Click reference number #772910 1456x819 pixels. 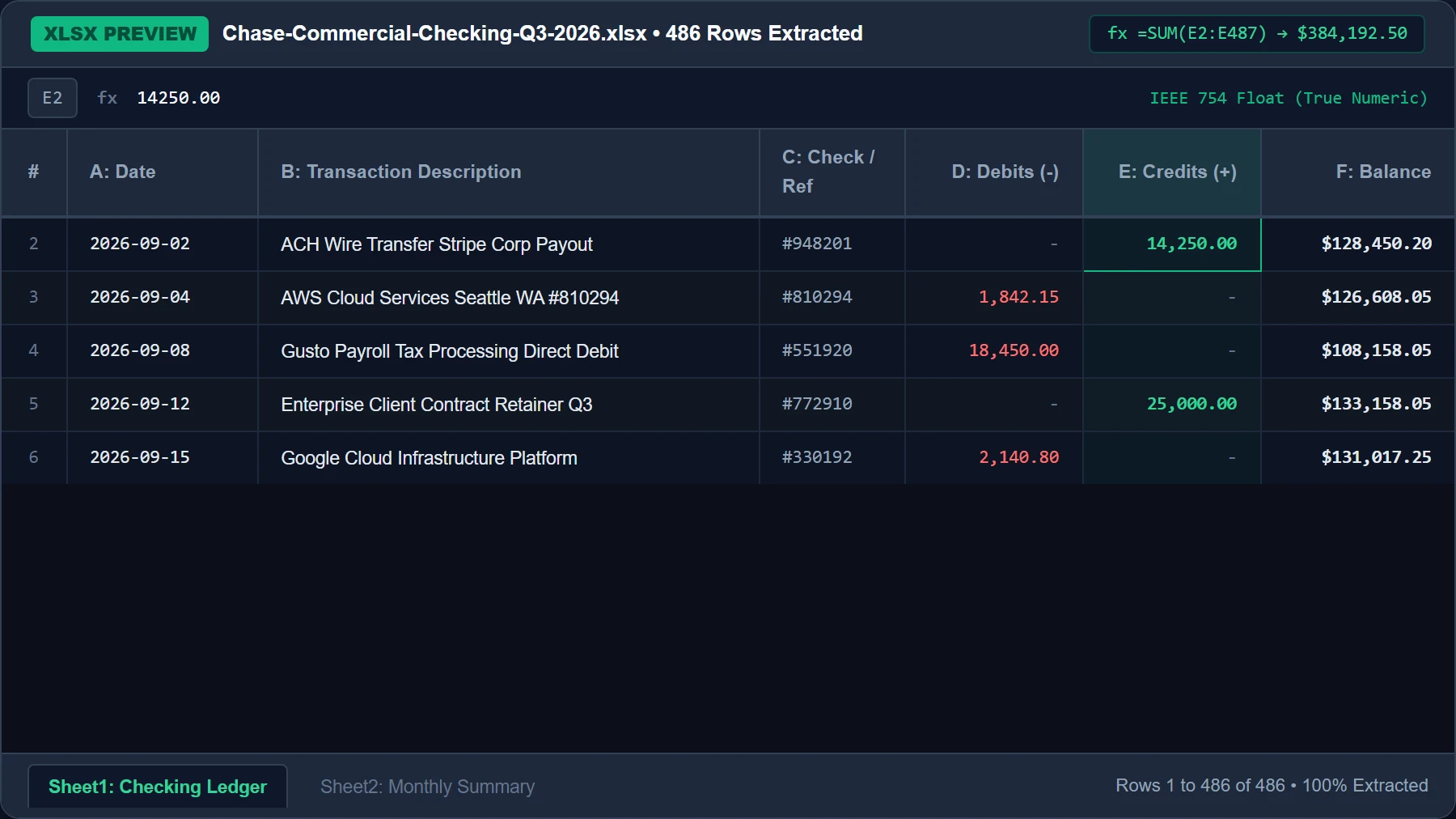point(817,404)
